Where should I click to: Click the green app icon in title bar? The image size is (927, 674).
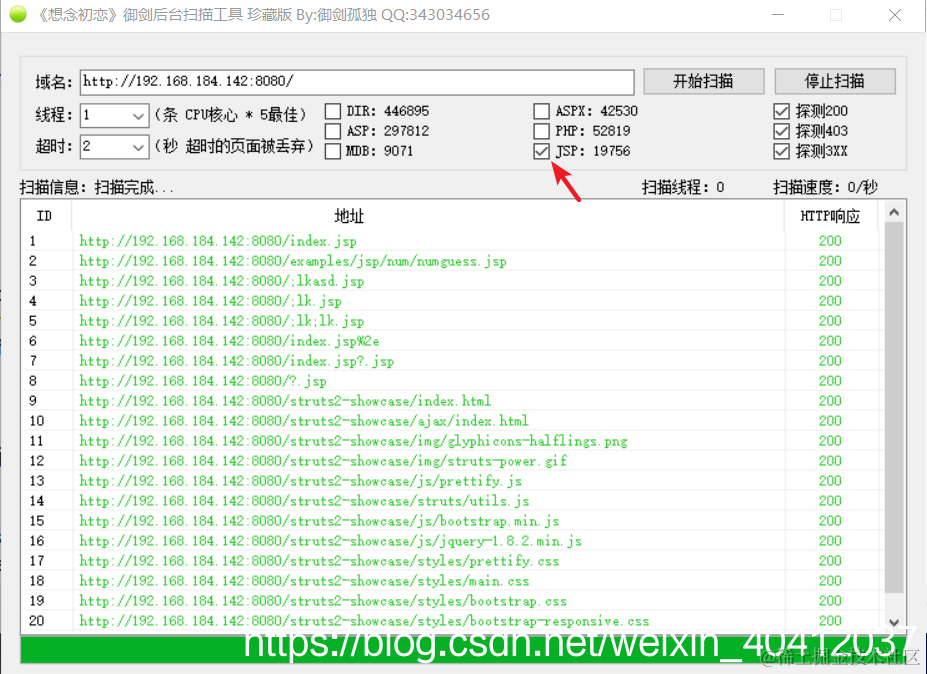(18, 14)
